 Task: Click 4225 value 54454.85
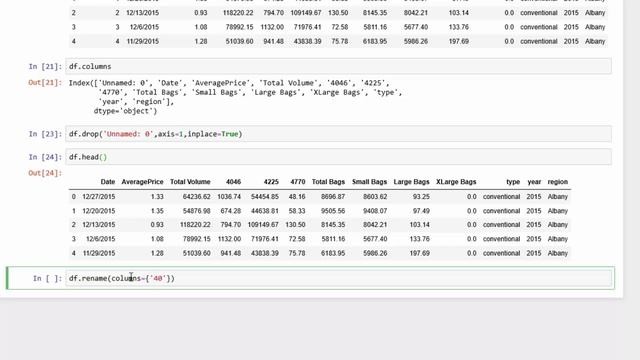tap(265, 197)
